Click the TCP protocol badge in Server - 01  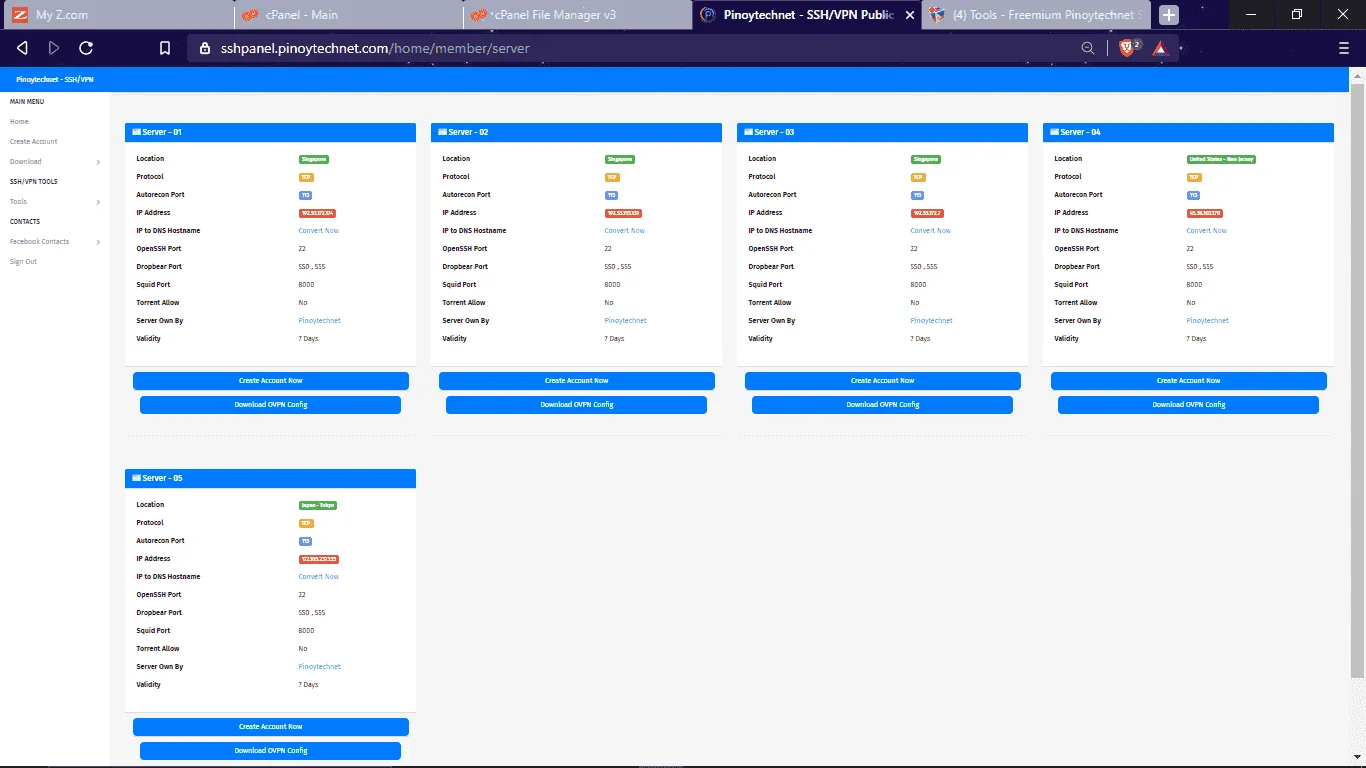306,177
